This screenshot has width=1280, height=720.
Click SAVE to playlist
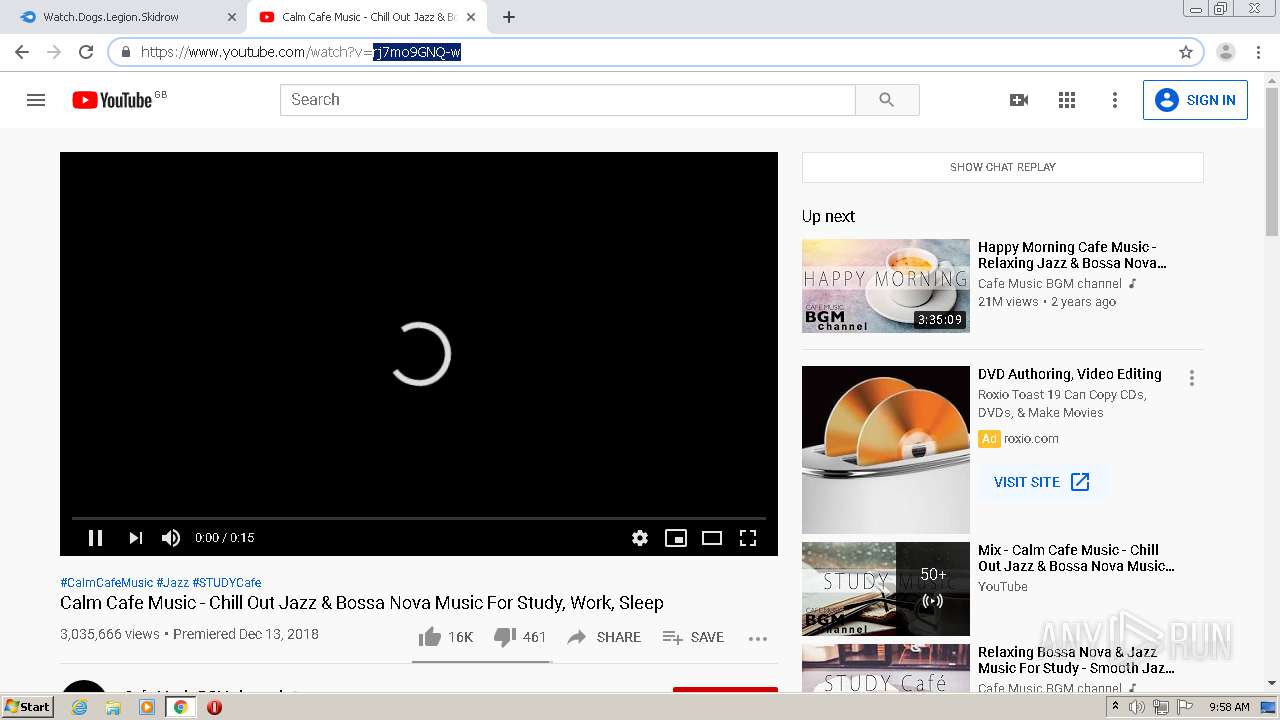tap(693, 637)
